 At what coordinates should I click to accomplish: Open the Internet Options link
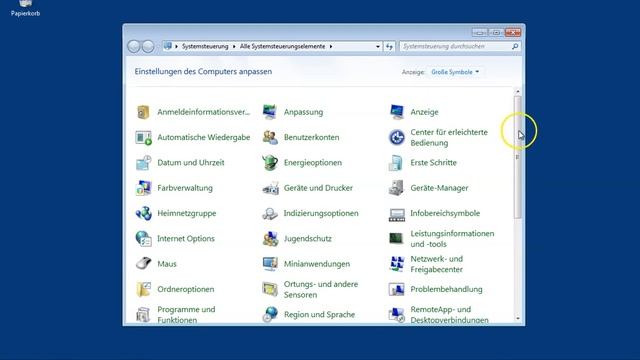coord(186,238)
